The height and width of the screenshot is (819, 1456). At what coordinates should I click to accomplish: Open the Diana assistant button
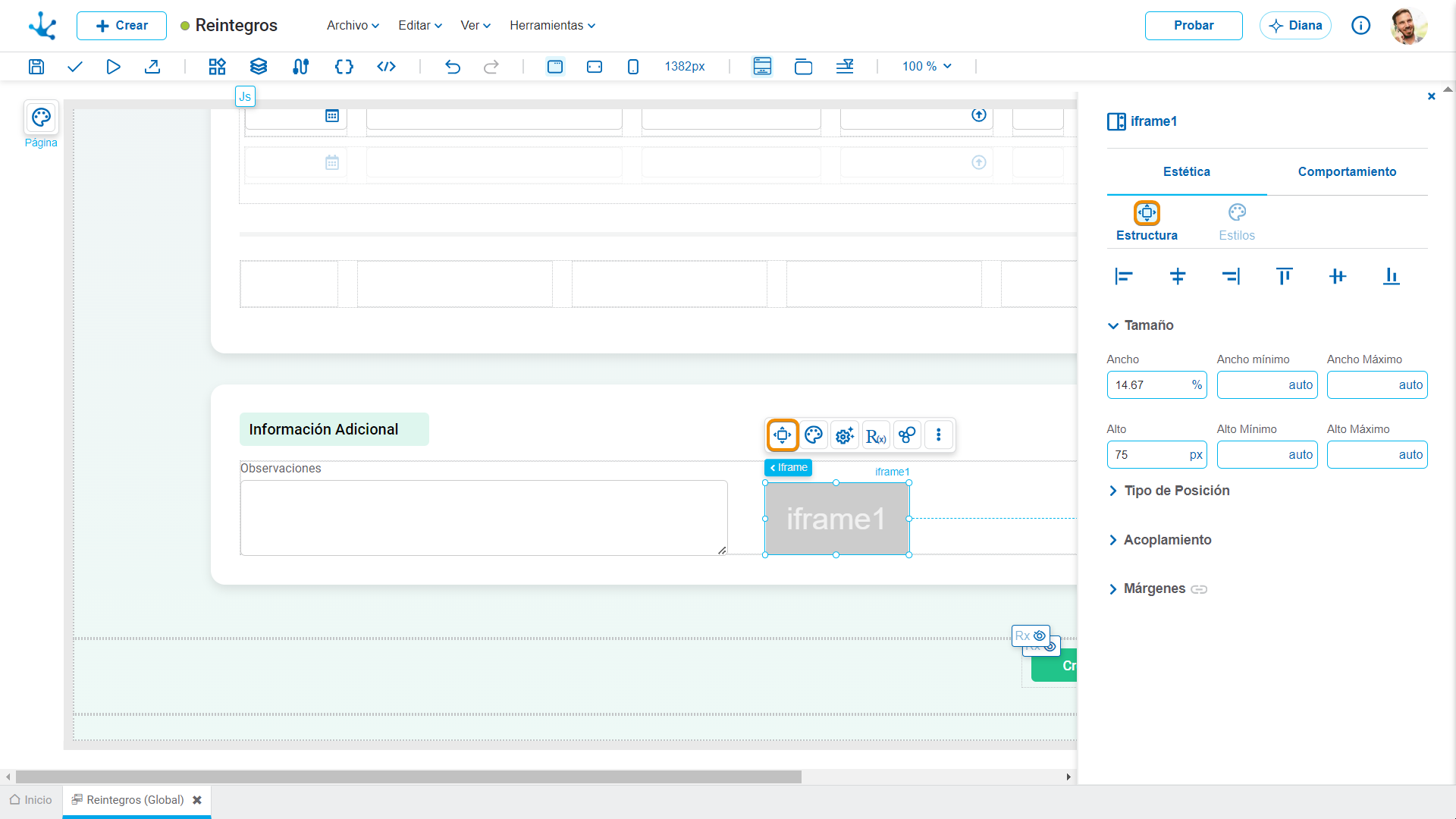click(1295, 26)
